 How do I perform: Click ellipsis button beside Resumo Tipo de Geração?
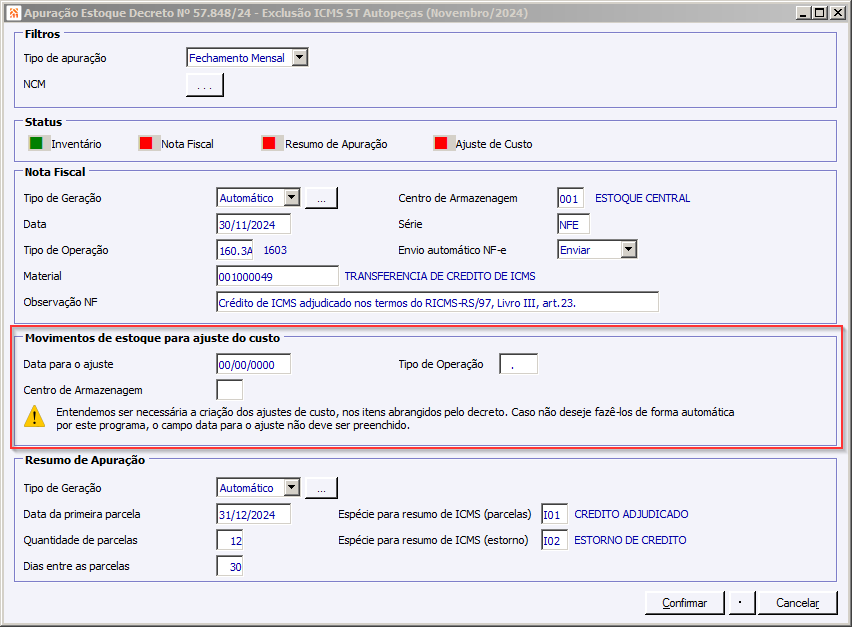pyautogui.click(x=321, y=488)
